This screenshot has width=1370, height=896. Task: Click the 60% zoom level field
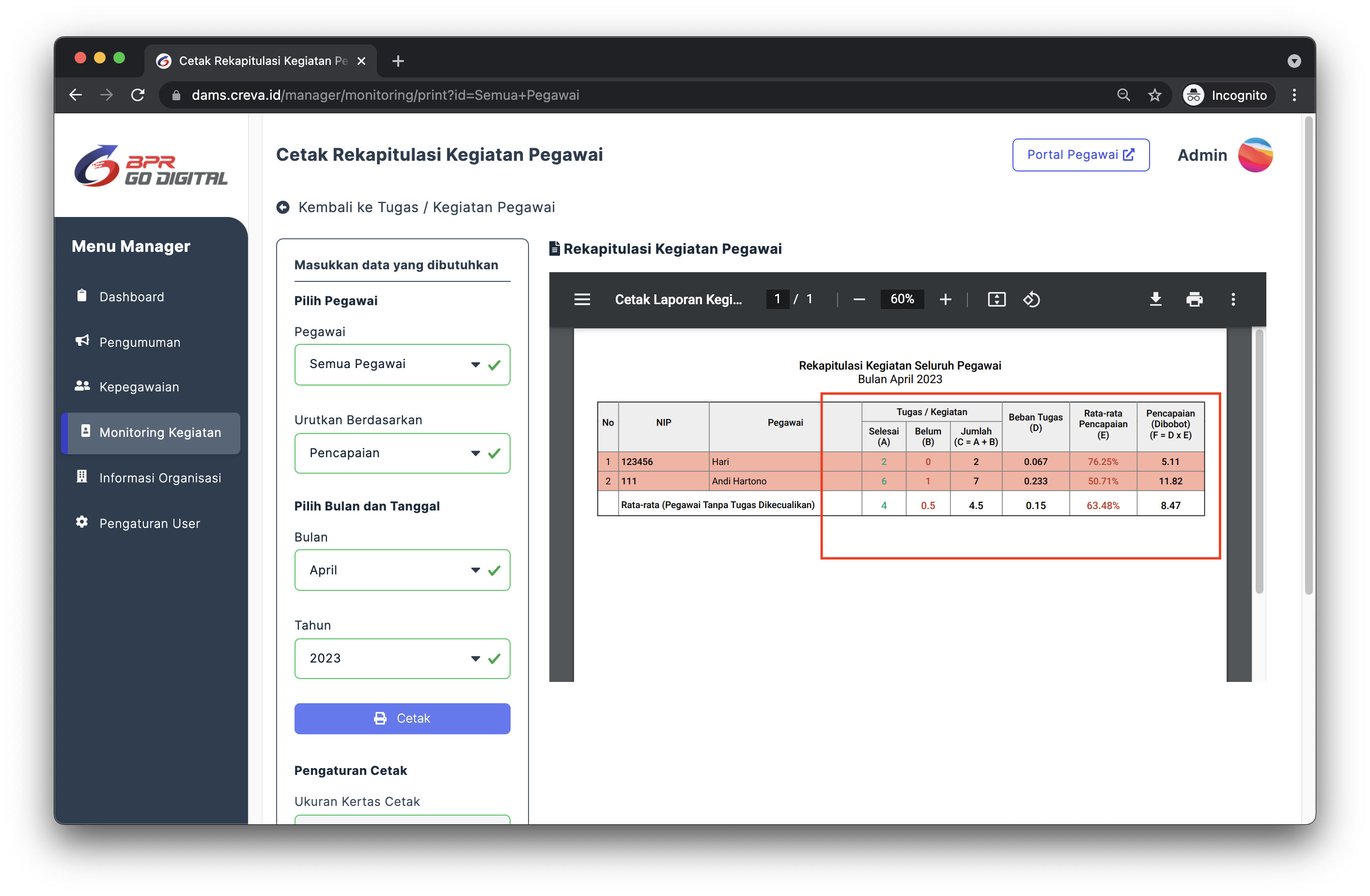point(902,299)
